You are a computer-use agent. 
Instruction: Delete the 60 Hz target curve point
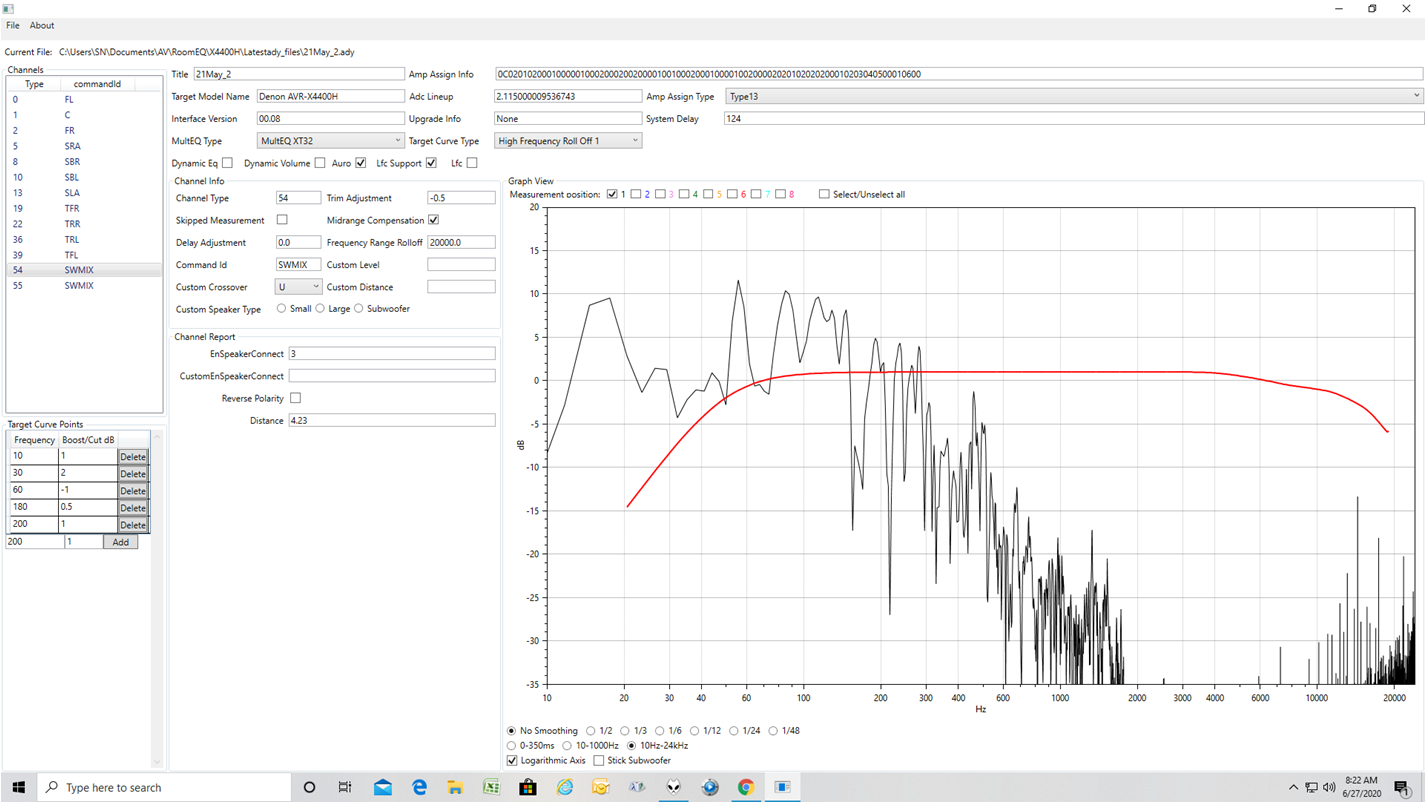click(133, 491)
